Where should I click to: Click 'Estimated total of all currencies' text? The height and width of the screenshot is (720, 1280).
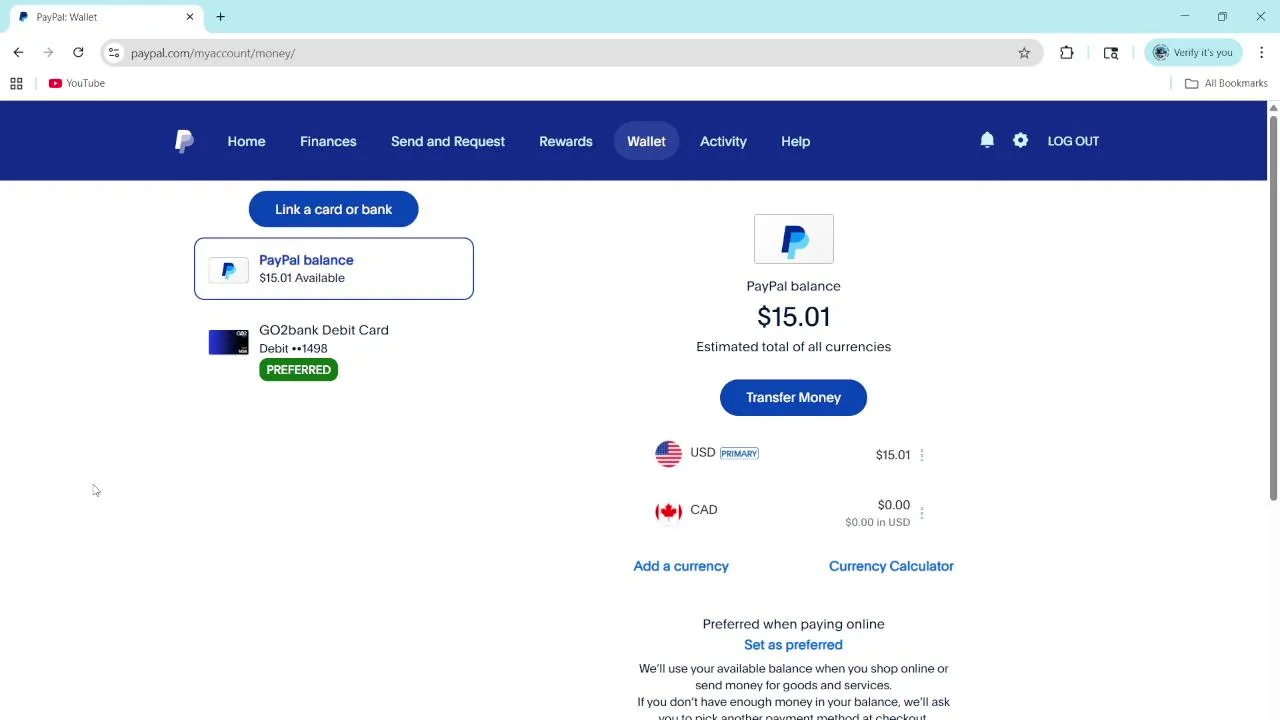(793, 347)
